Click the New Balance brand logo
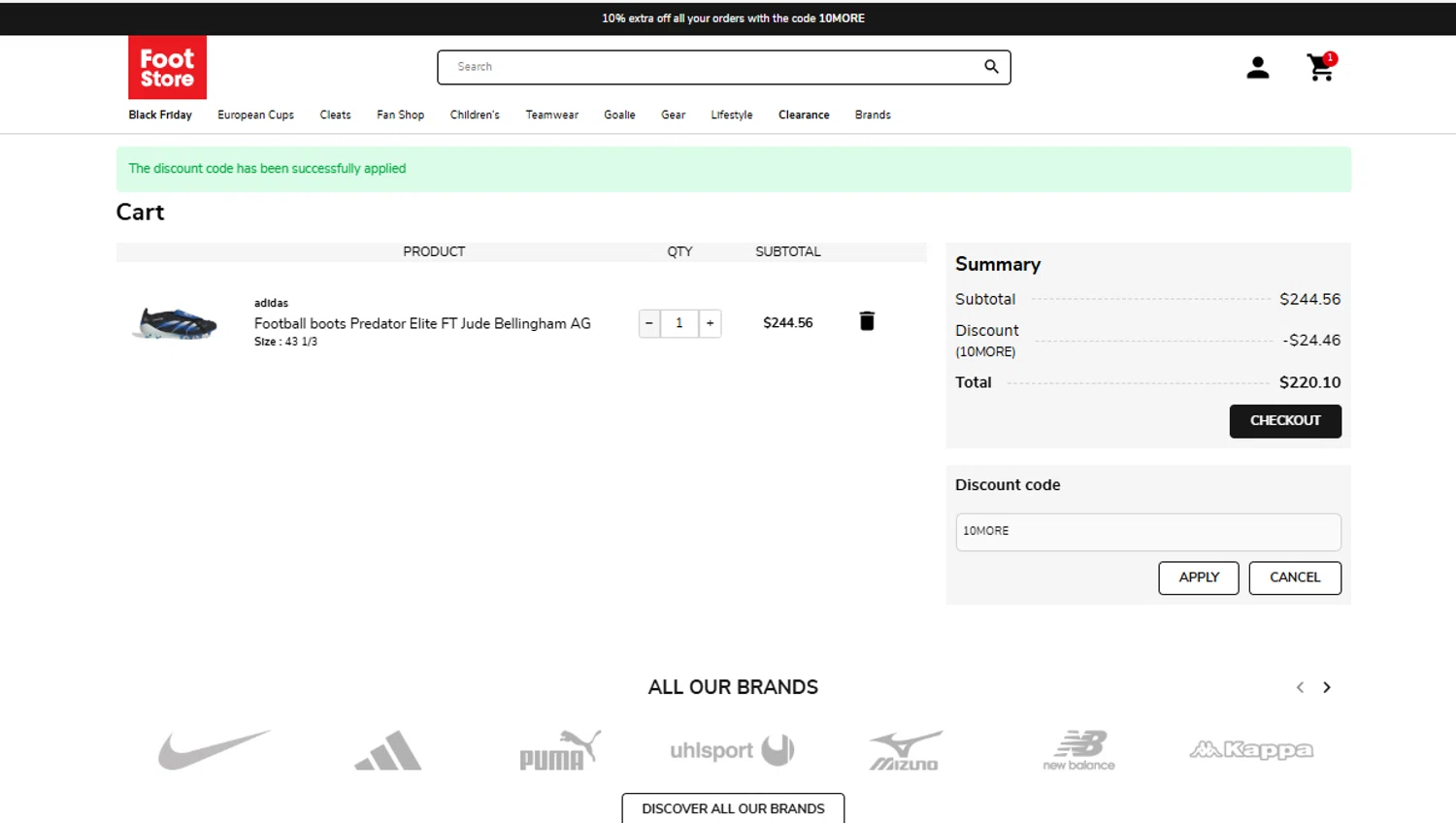This screenshot has width=1456, height=823. click(x=1078, y=750)
